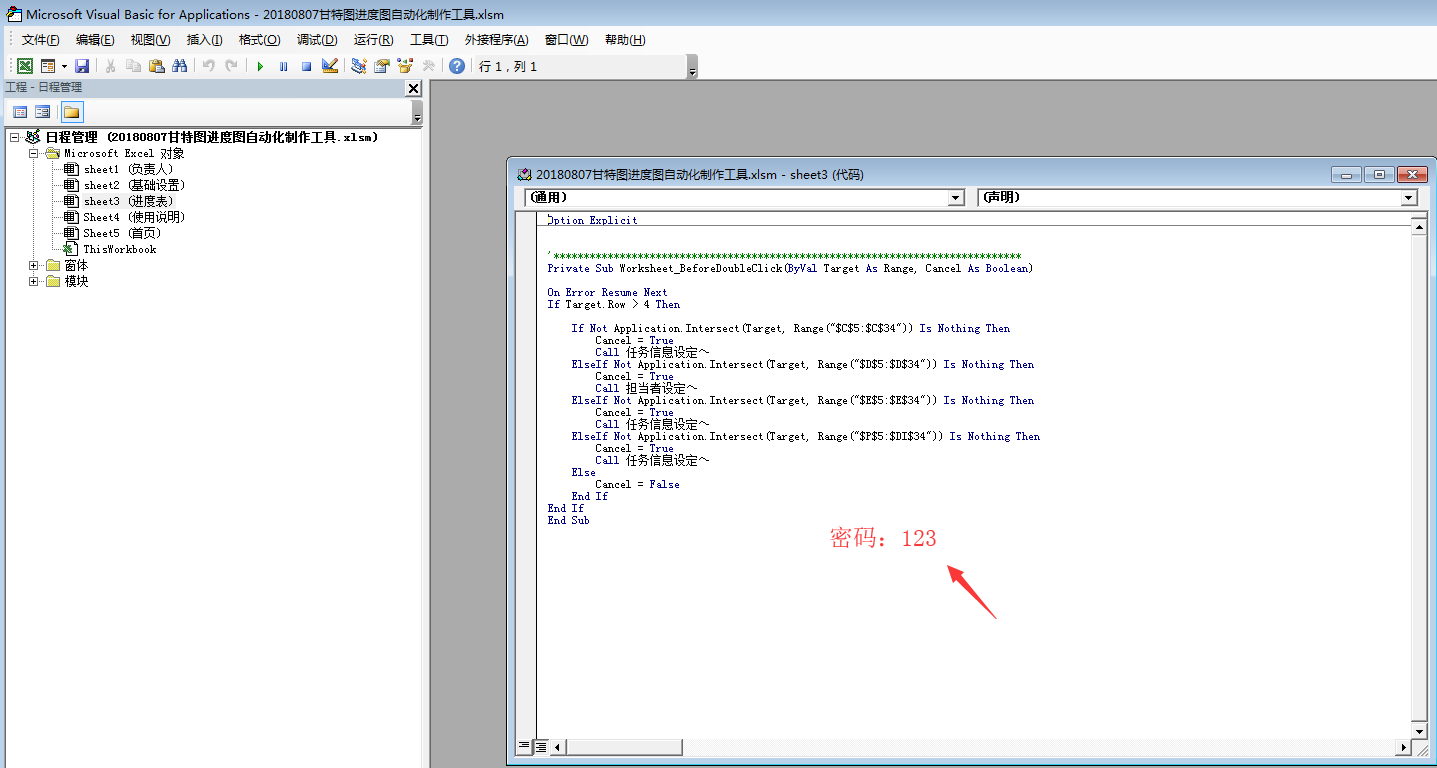Open the 运行(R) menu
Image resolution: width=1437 pixels, height=768 pixels.
pyautogui.click(x=373, y=40)
